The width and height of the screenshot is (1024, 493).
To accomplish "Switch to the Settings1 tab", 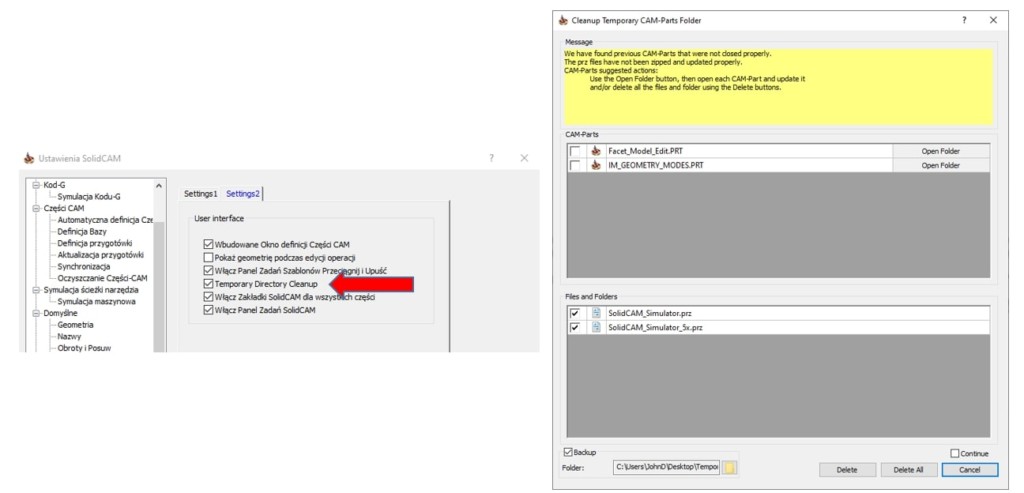I will [200, 193].
